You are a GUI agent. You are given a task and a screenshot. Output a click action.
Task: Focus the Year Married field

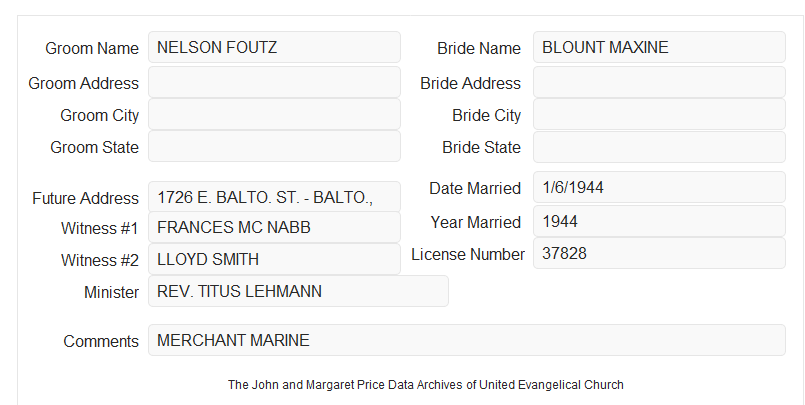pyautogui.click(x=659, y=221)
